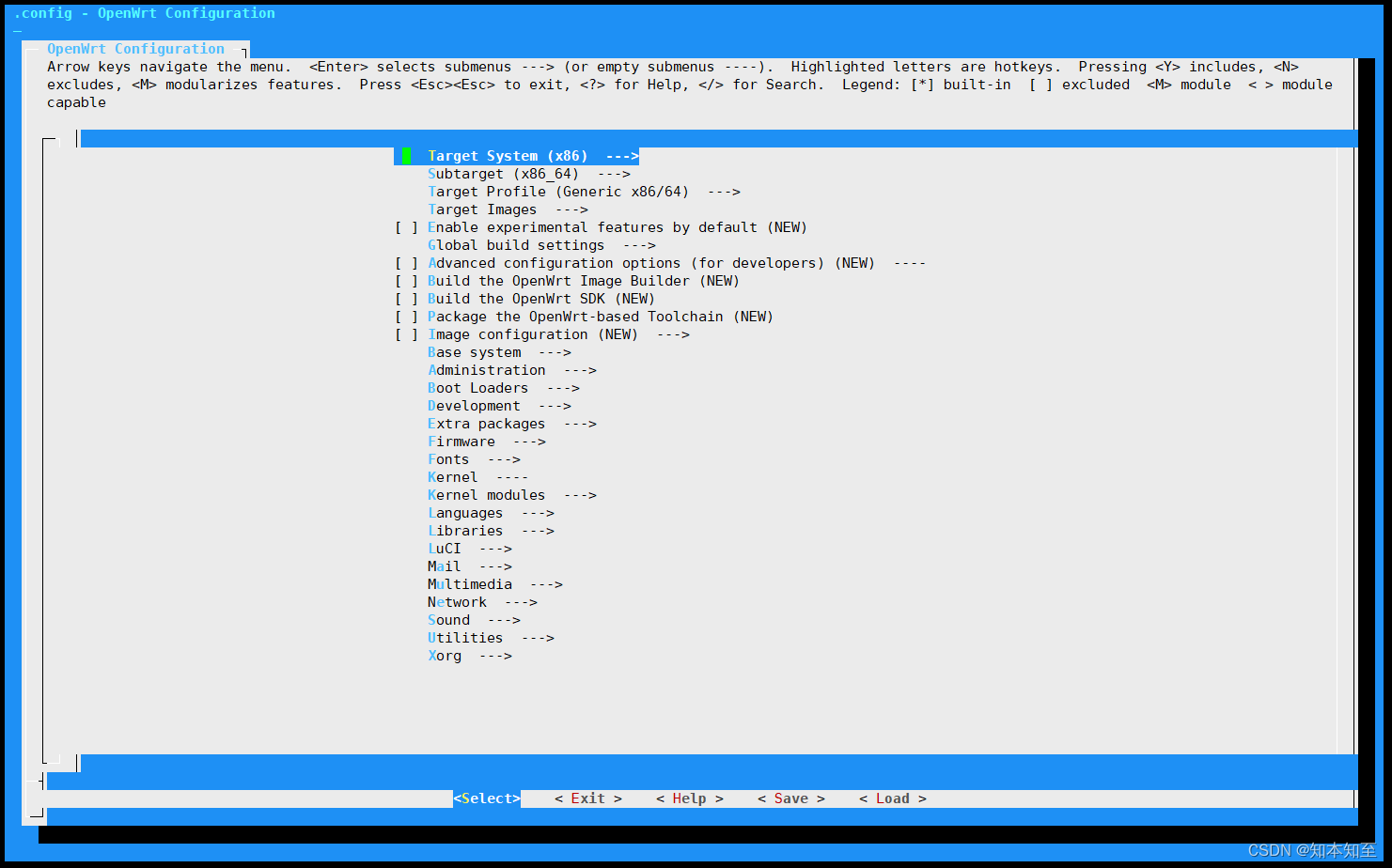The image size is (1392, 868).
Task: Toggle Build the OpenWrt SDK checkbox
Action: 406,299
